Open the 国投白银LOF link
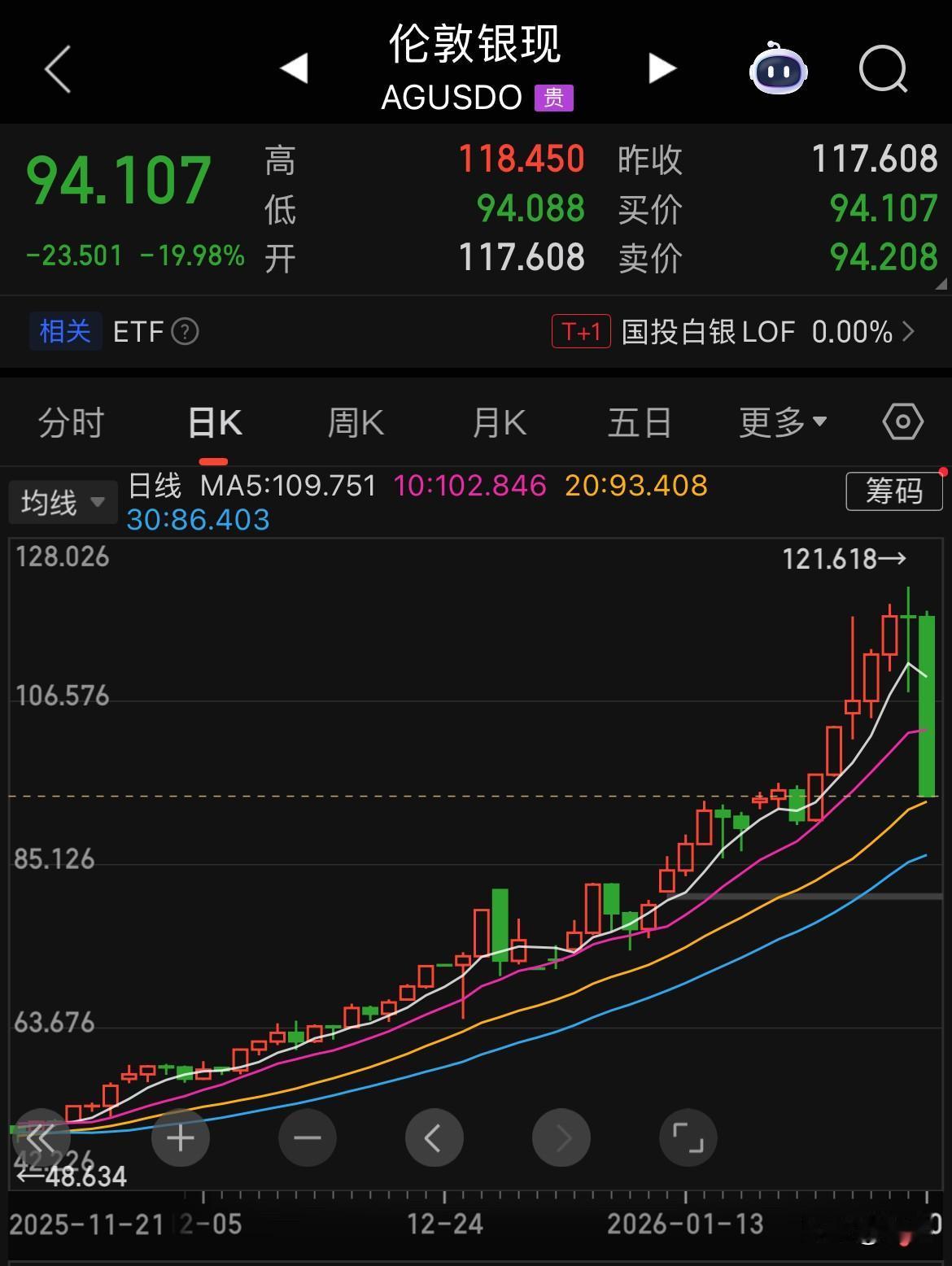 708,332
